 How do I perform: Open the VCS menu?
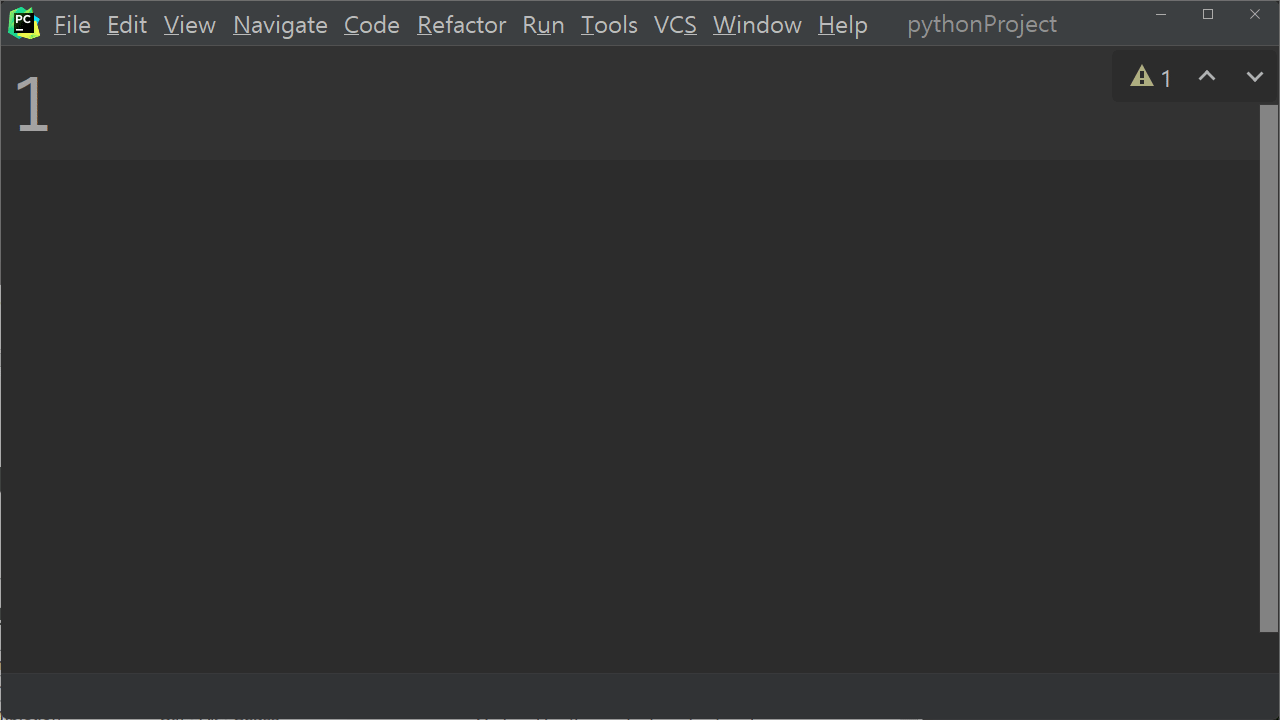point(675,25)
